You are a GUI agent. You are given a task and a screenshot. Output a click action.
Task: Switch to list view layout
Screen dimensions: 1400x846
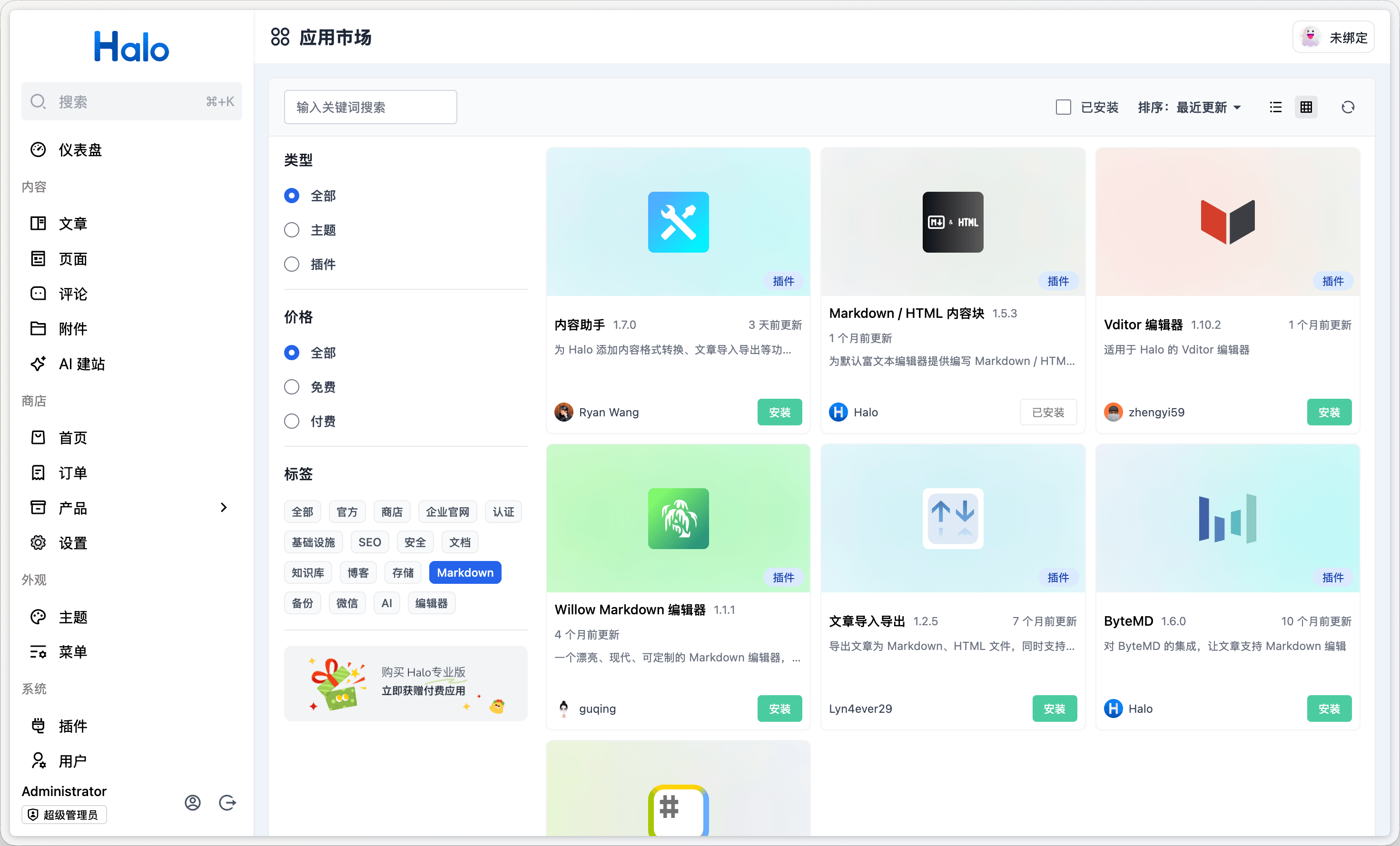[x=1276, y=108]
